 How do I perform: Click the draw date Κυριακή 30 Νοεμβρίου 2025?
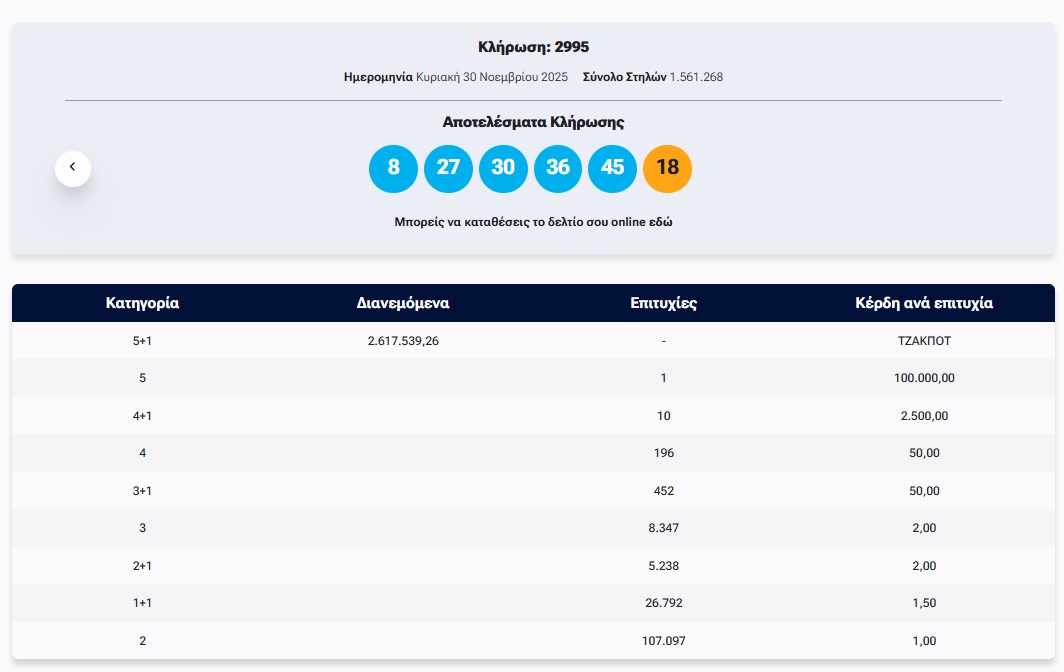click(x=492, y=77)
